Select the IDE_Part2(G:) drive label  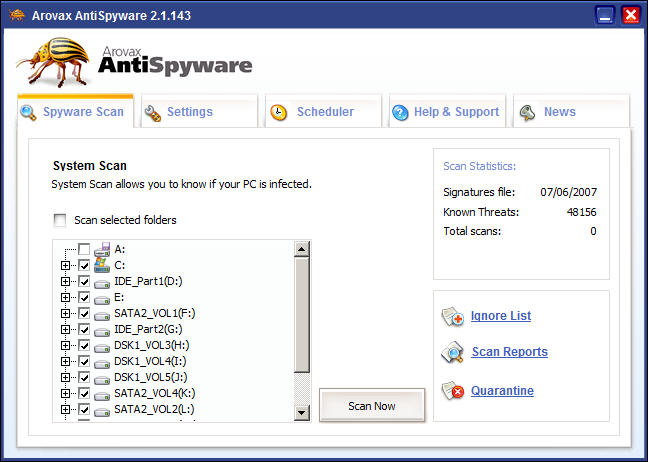[148, 329]
